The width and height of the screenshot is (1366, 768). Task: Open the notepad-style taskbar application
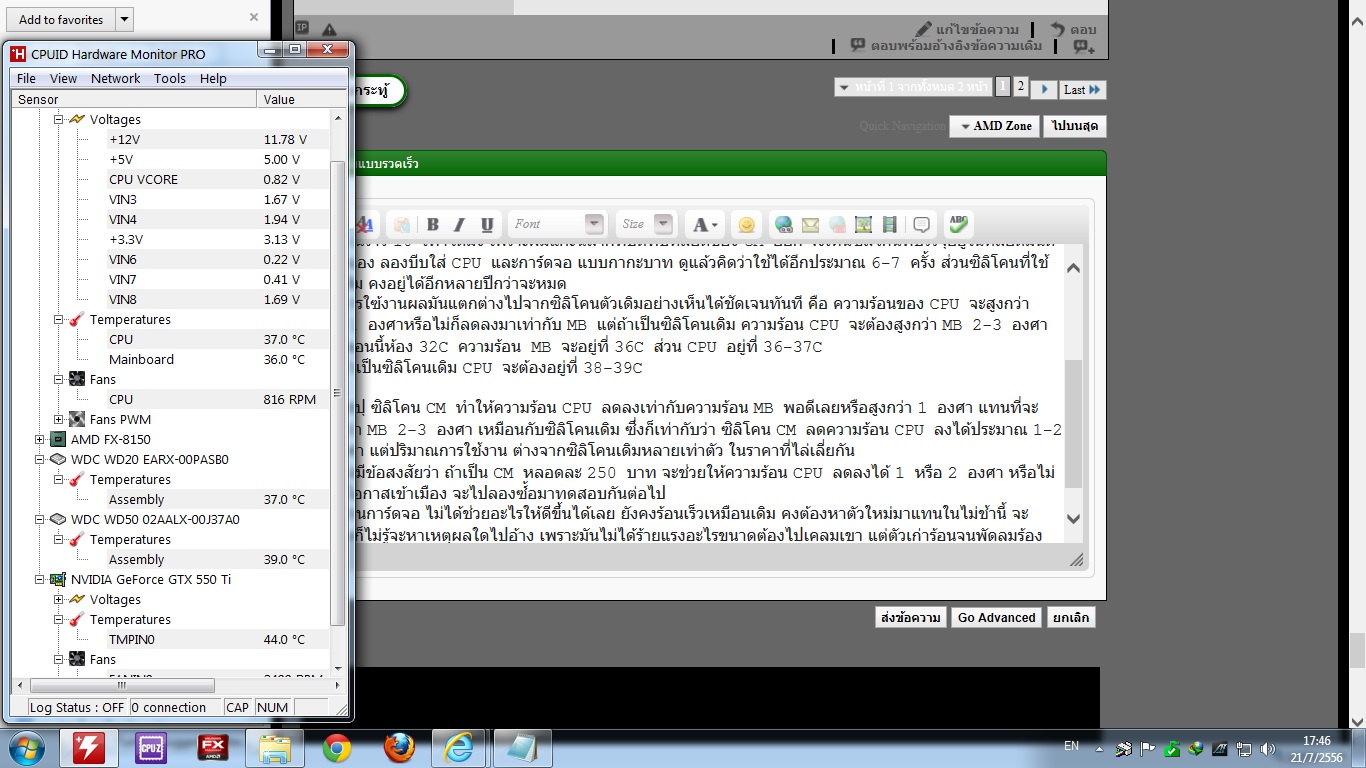click(x=523, y=747)
